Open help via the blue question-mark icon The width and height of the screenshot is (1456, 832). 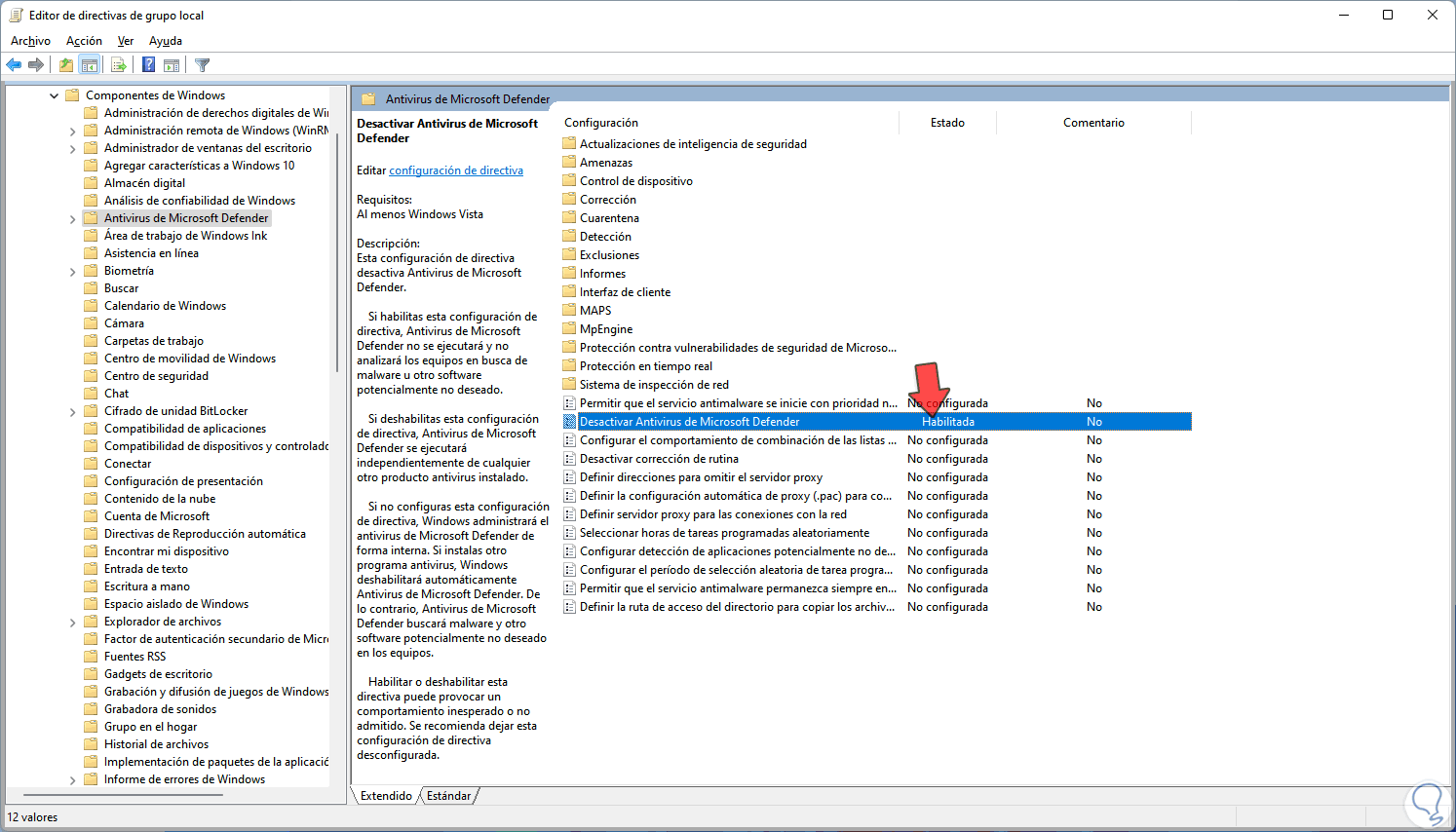pos(148,65)
